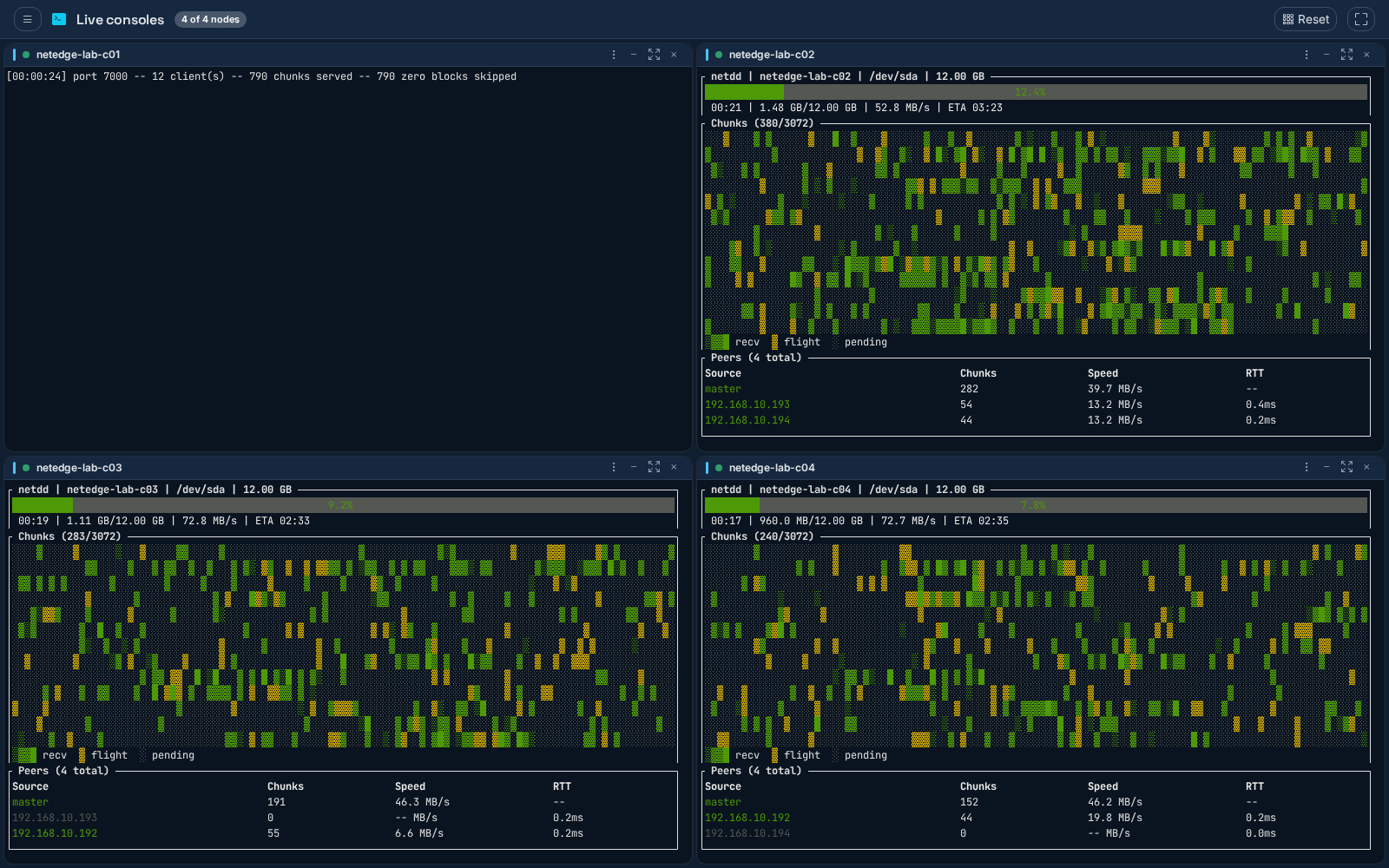Open options menu for netedge-lab-c04
1389x868 pixels.
pyautogui.click(x=1307, y=467)
